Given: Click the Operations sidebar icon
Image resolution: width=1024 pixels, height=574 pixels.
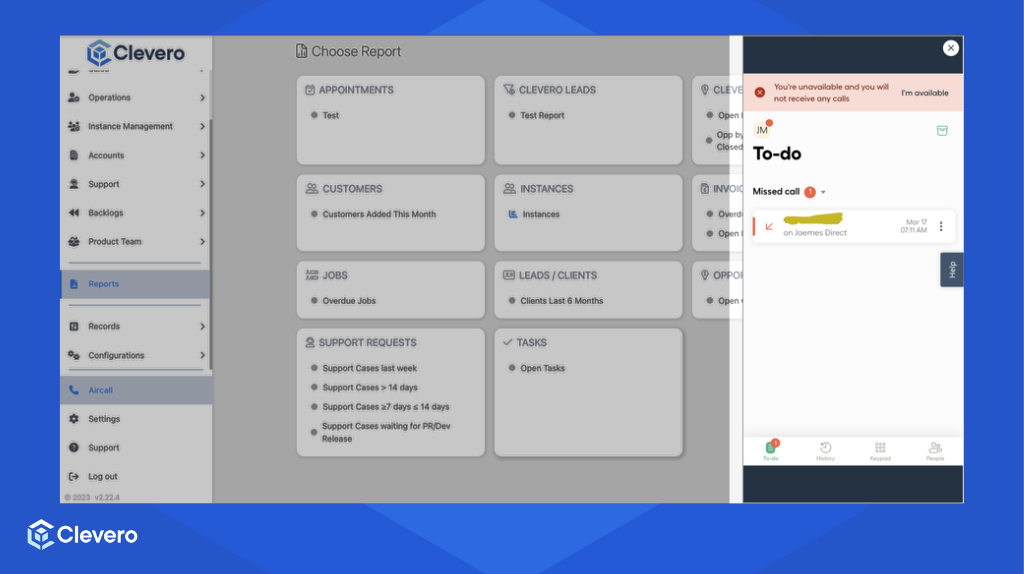Looking at the screenshot, I should tap(74, 97).
